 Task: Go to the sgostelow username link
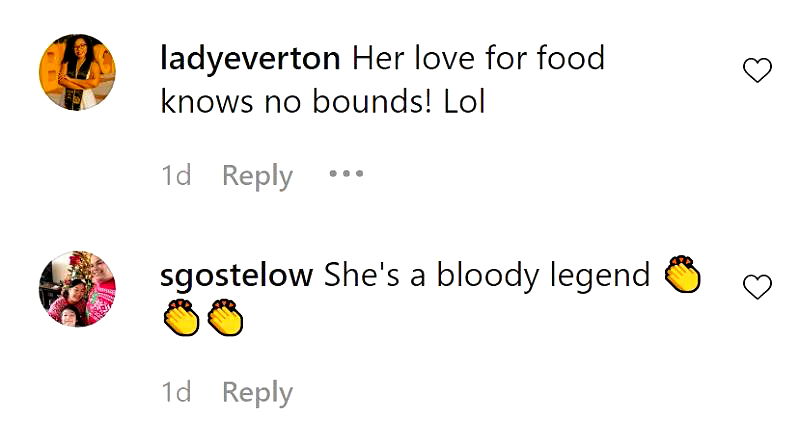tap(237, 276)
